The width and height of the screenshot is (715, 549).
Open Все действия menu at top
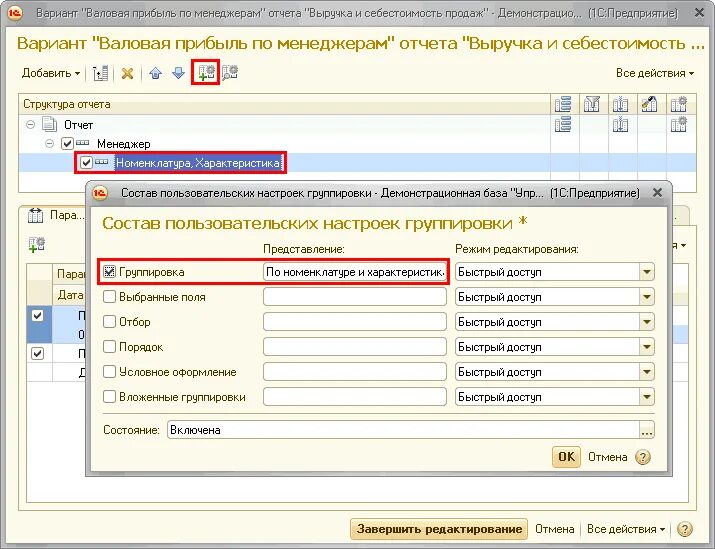point(655,73)
